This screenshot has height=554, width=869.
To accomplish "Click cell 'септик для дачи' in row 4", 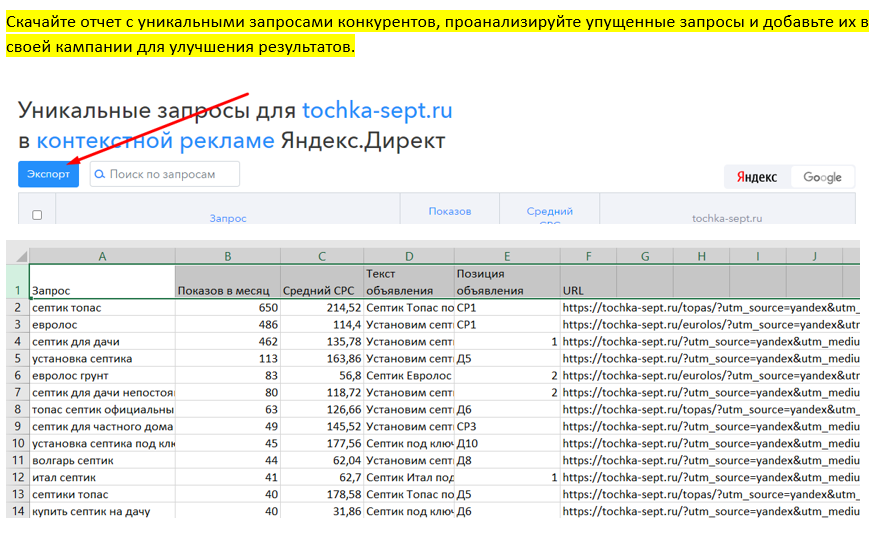I will point(102,341).
